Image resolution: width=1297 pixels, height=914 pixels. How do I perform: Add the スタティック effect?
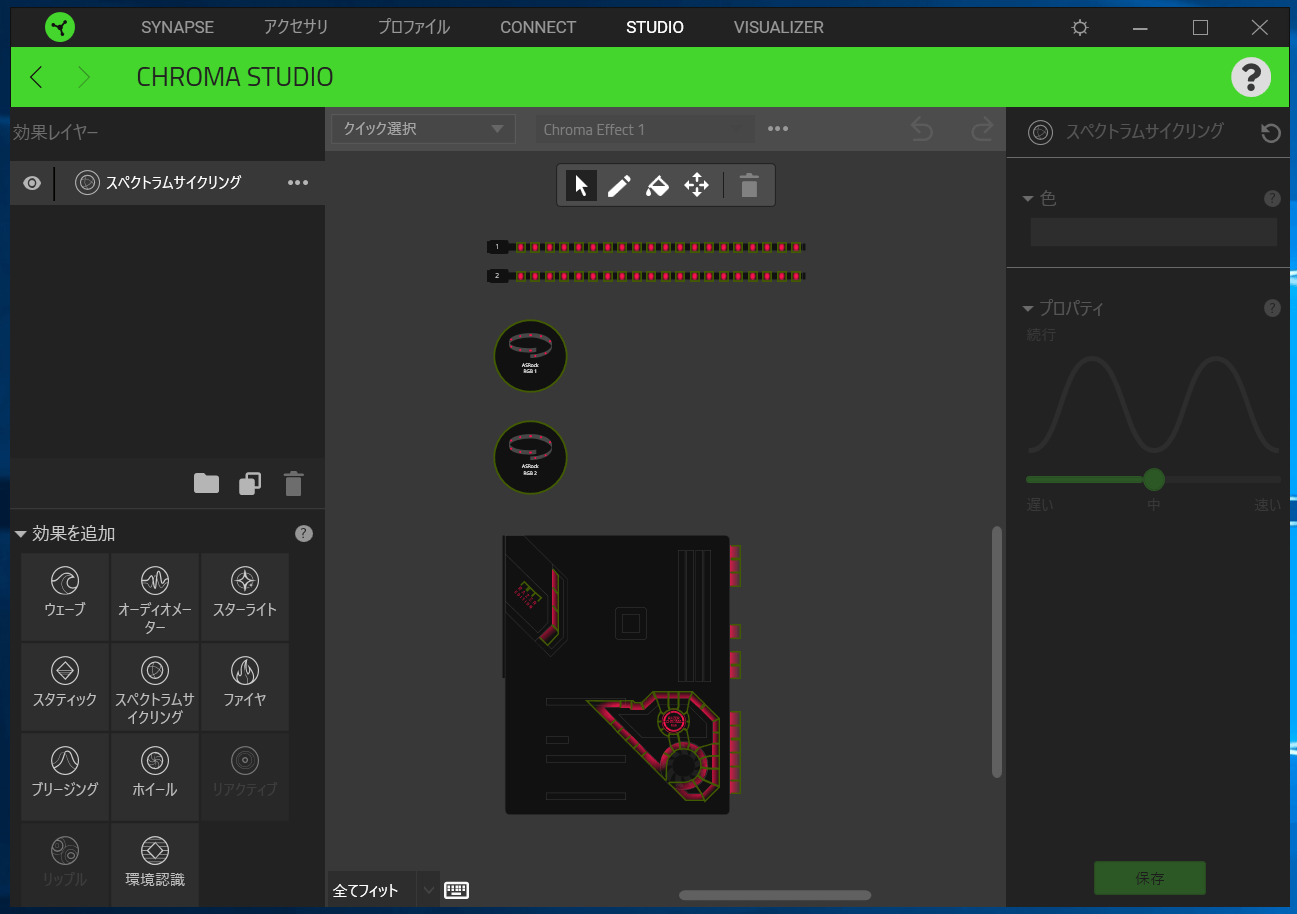coord(65,687)
